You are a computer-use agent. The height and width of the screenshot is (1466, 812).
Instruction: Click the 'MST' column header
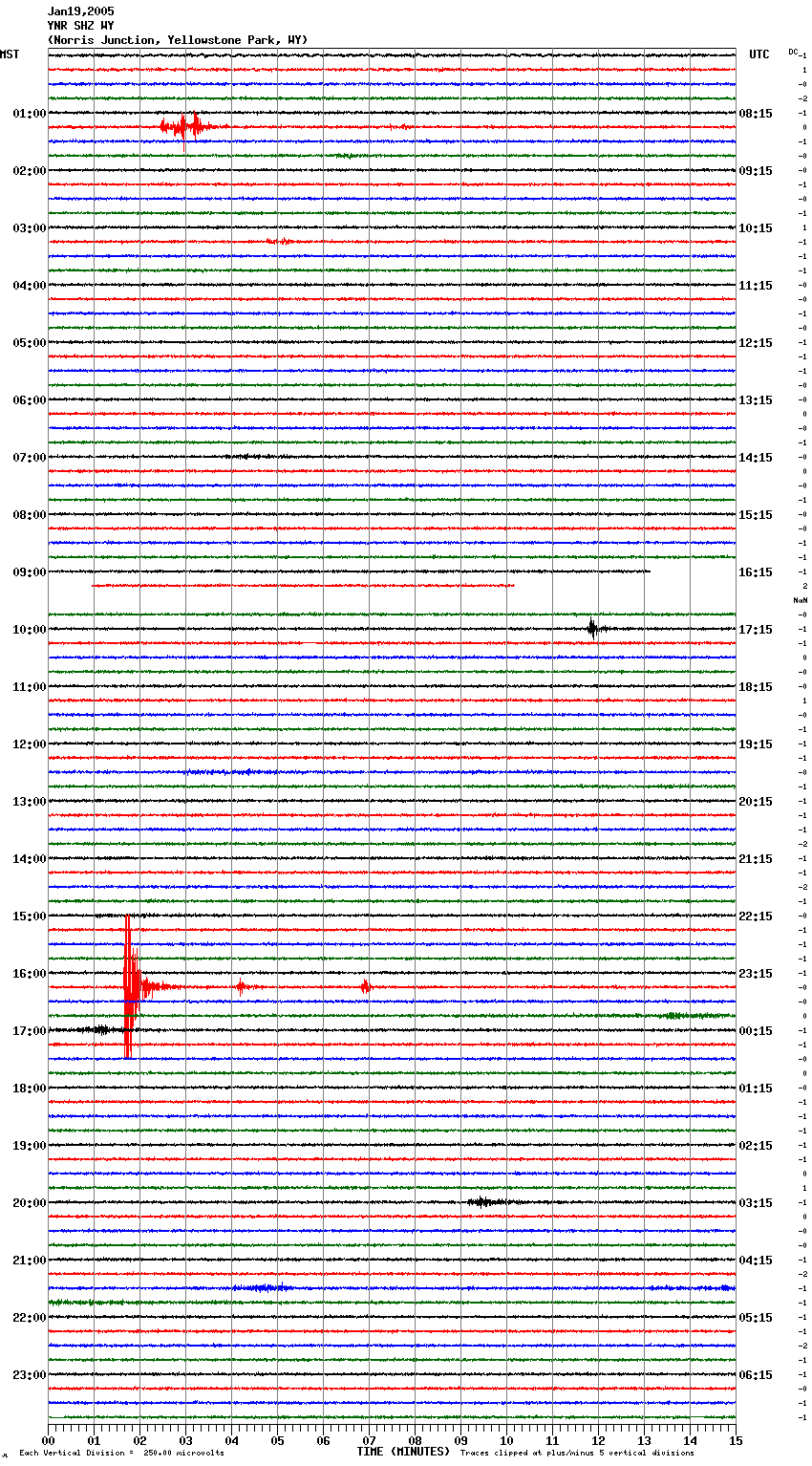tap(10, 54)
